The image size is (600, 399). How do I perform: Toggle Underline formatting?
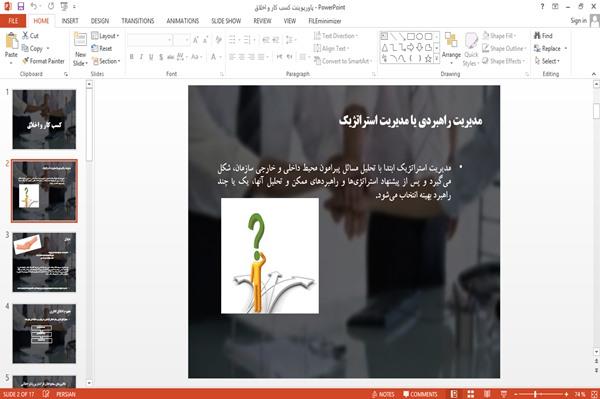(x=151, y=57)
